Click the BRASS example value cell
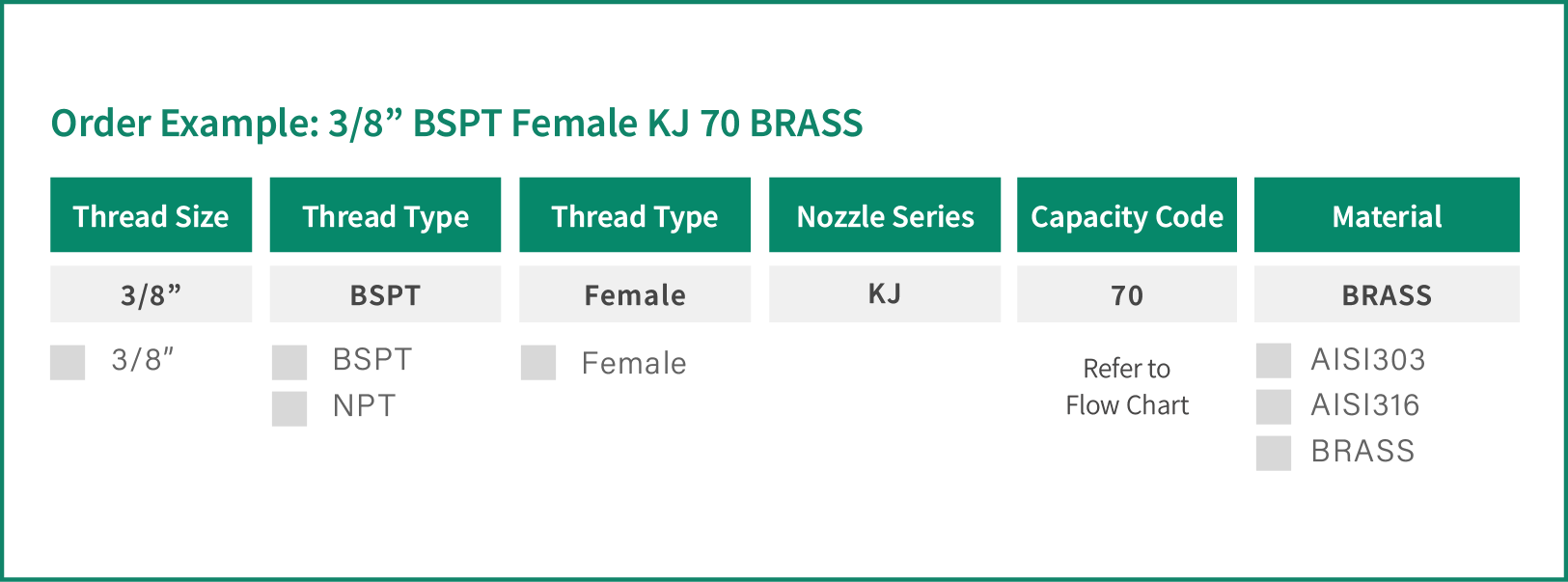The width and height of the screenshot is (1568, 582). (x=1387, y=294)
